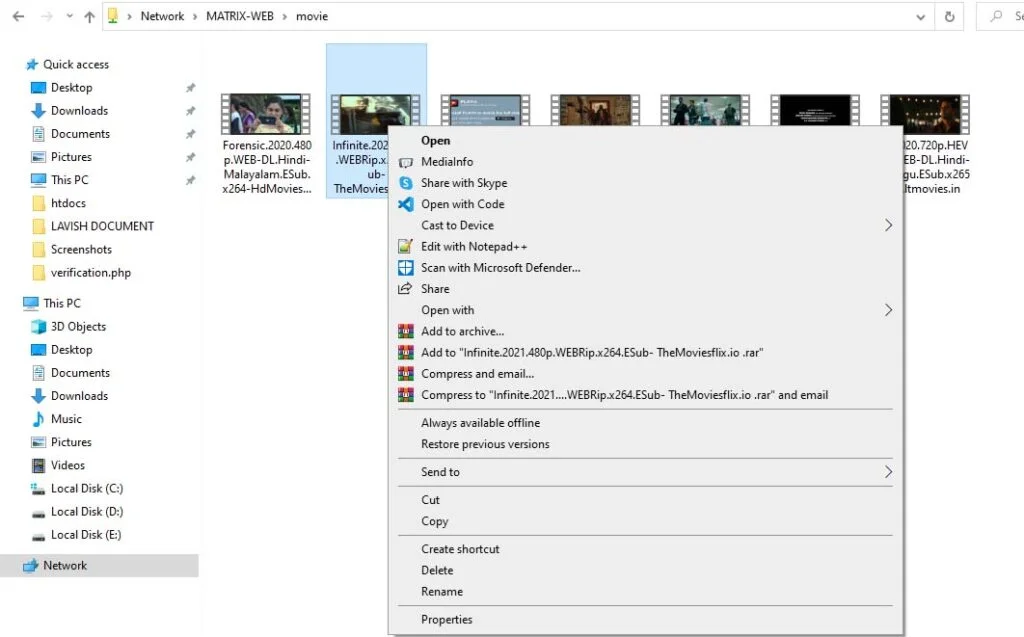Choose Open from the context menu

(436, 140)
